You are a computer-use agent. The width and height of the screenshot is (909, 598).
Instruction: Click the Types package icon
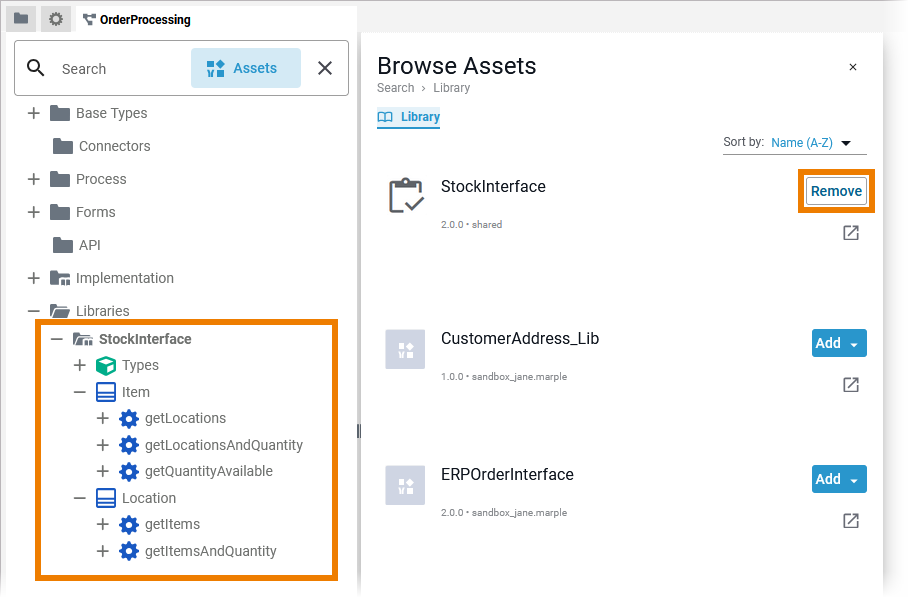[106, 365]
